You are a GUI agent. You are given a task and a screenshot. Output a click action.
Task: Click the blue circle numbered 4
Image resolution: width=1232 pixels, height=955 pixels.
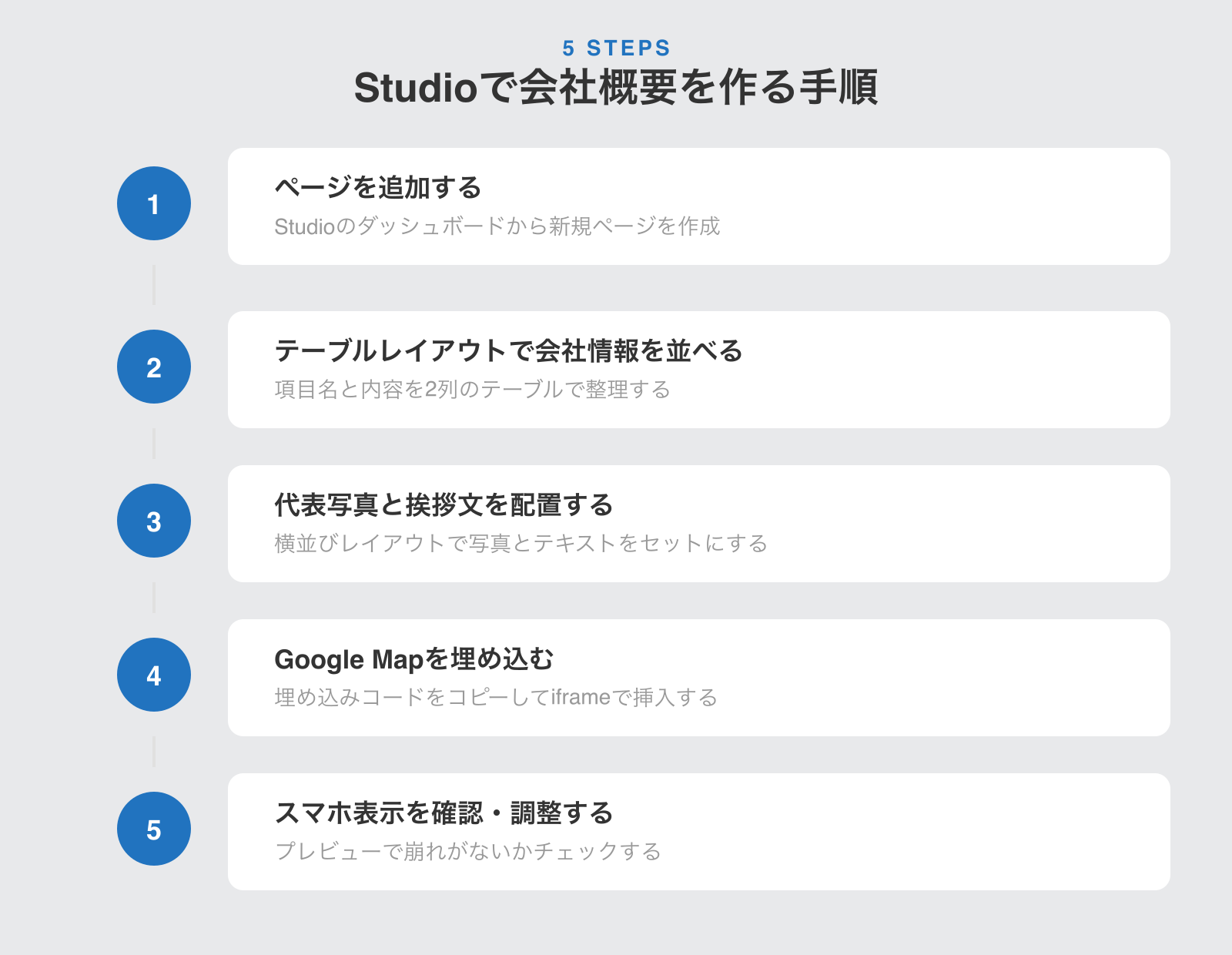pyautogui.click(x=154, y=675)
